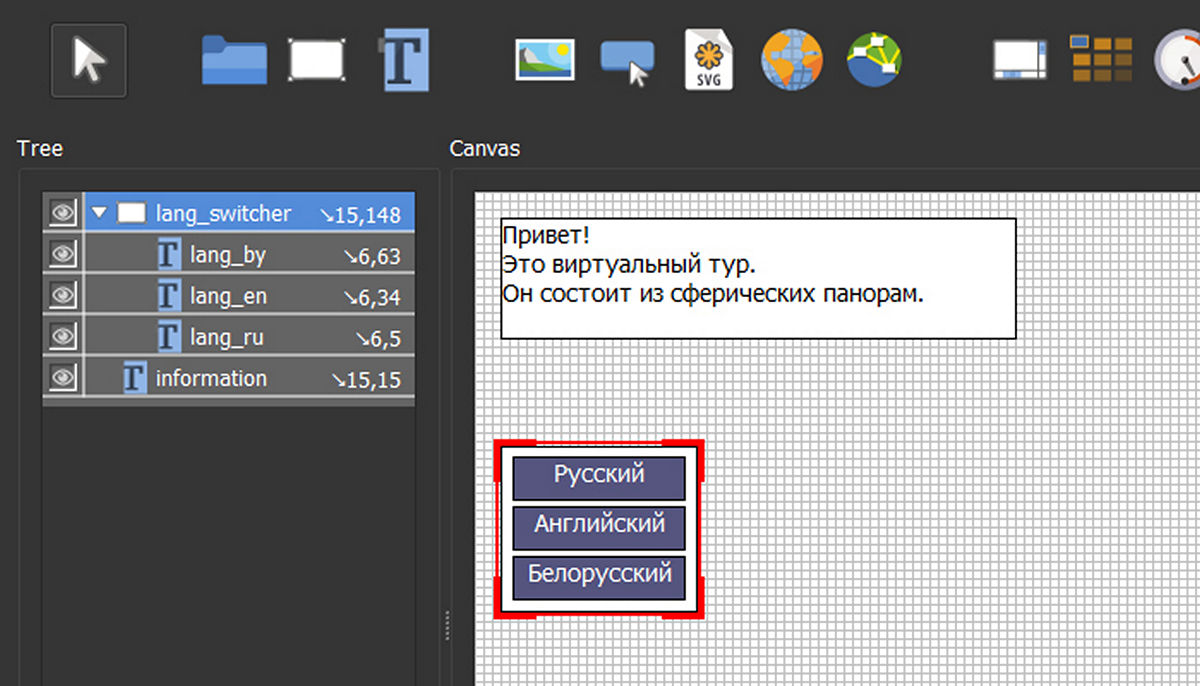Click the SVG file tool
Viewport: 1200px width, 686px height.
pos(708,60)
